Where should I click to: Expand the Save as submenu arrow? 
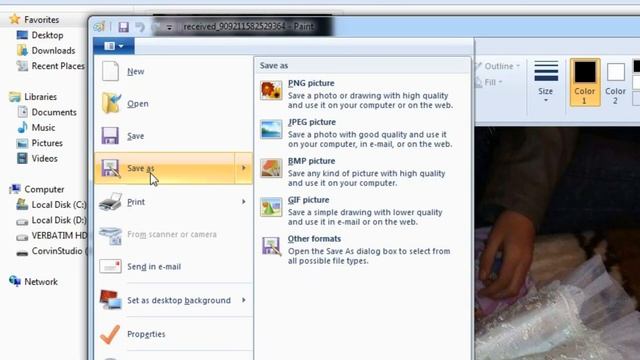pyautogui.click(x=244, y=168)
